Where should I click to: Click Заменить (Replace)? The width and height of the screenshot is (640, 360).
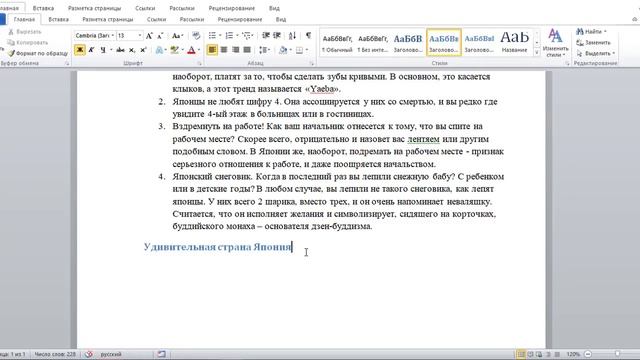(x=593, y=42)
